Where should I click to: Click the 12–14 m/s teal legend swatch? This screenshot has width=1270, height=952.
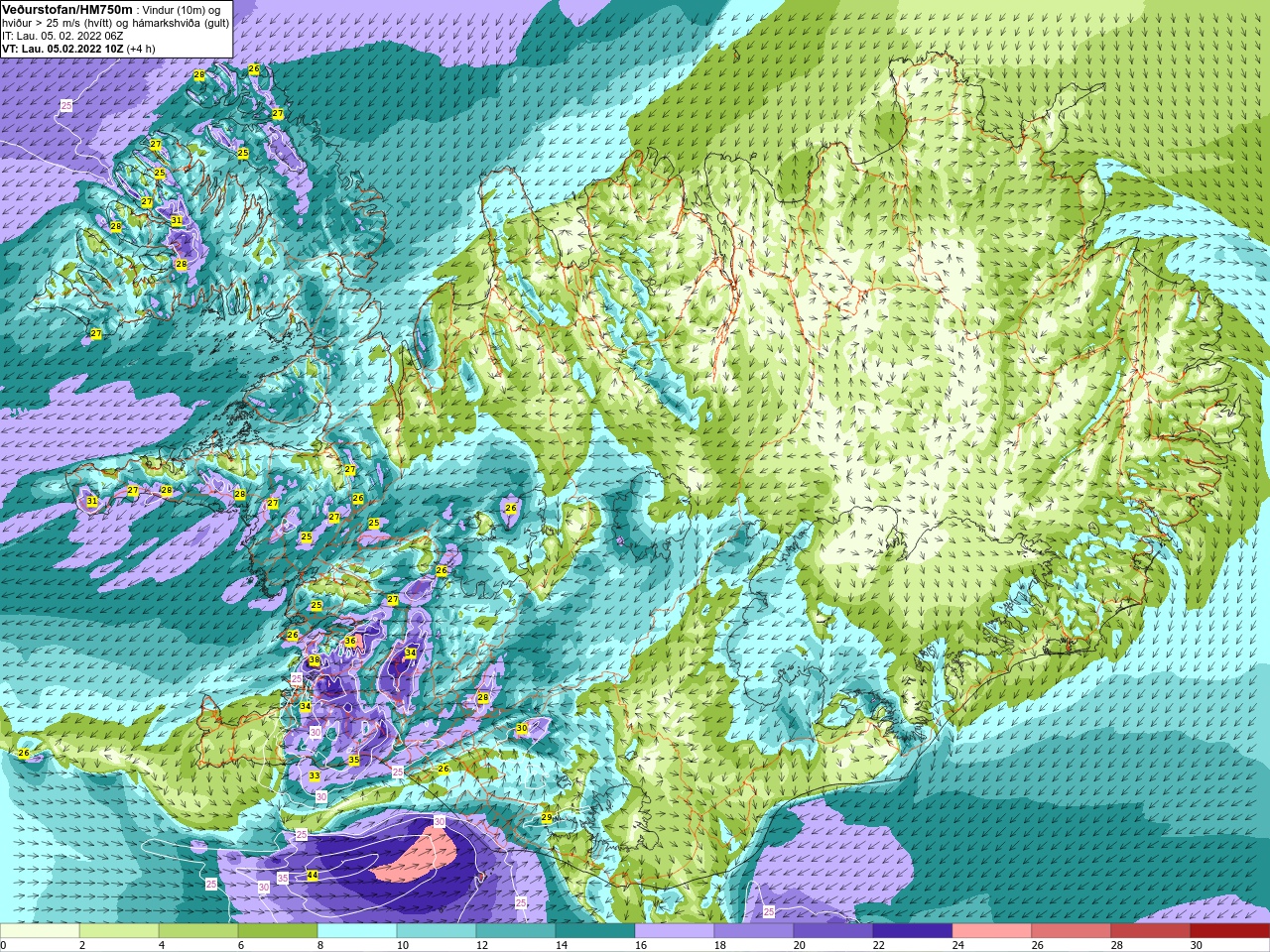516,930
